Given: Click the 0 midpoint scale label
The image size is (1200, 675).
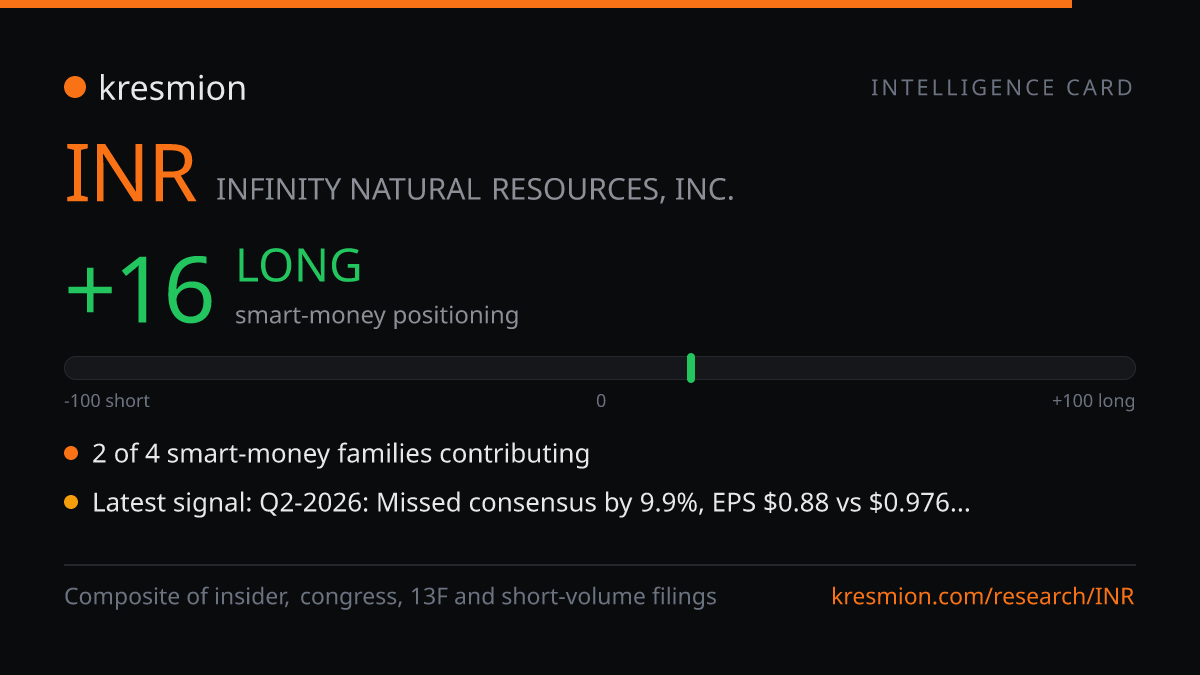Looking at the screenshot, I should click(x=601, y=401).
